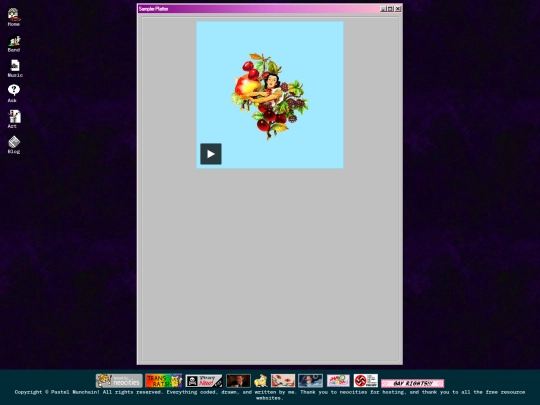Open the Band desktop icon
Viewport: 540px width, 405px height.
pyautogui.click(x=14, y=44)
